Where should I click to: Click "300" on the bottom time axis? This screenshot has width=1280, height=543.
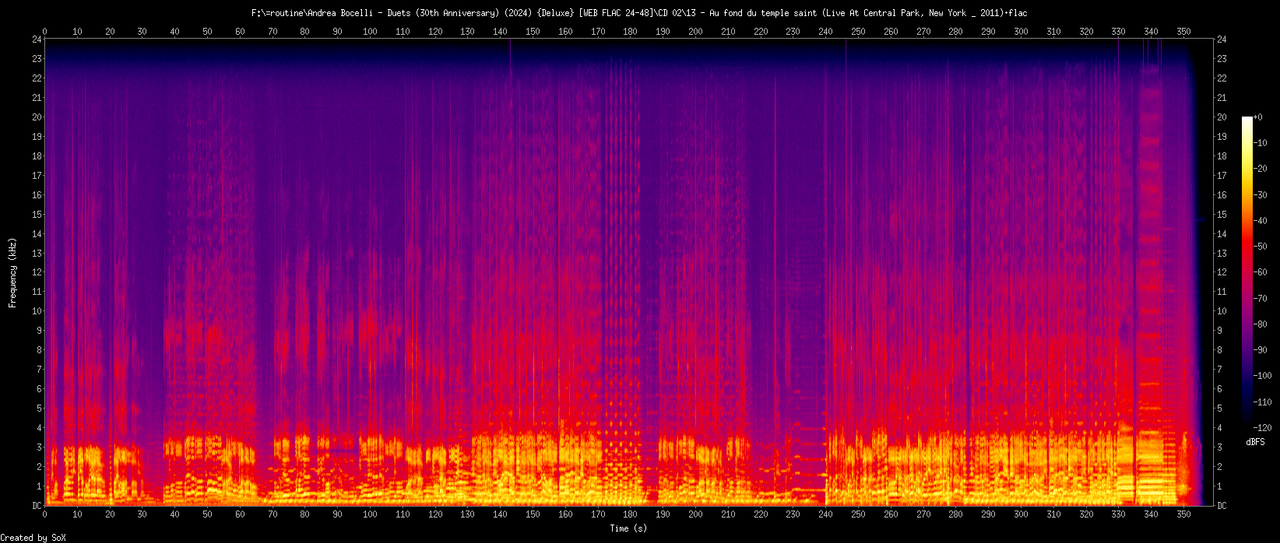[x=1020, y=515]
